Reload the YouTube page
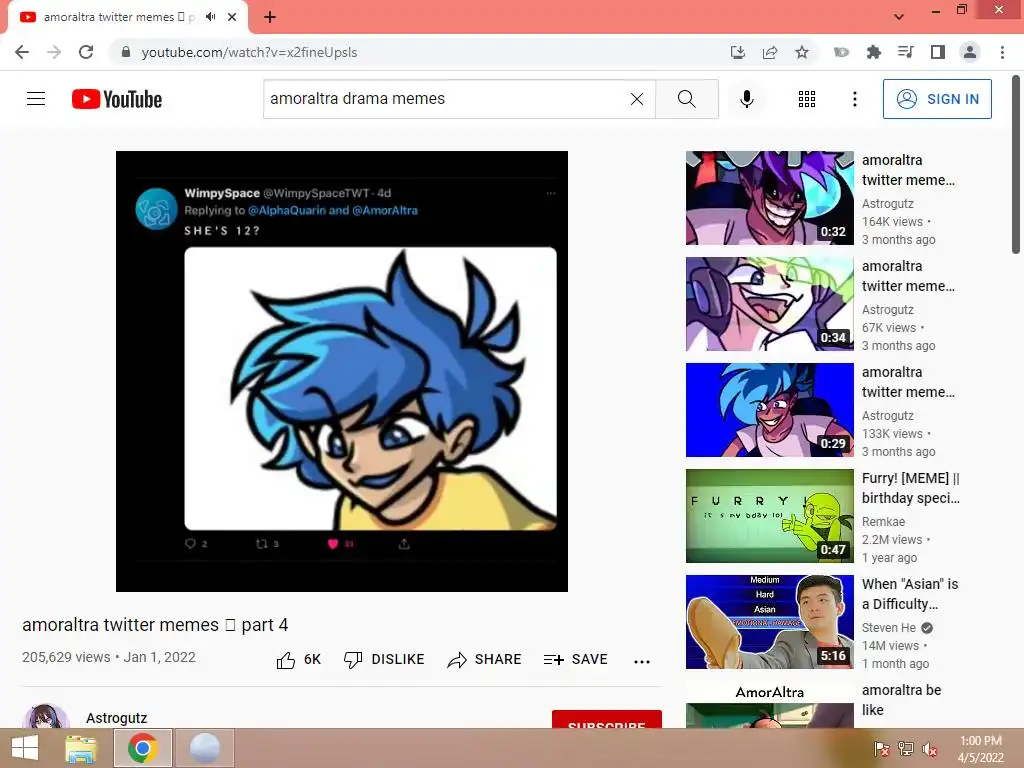The width and height of the screenshot is (1024, 768). click(86, 52)
